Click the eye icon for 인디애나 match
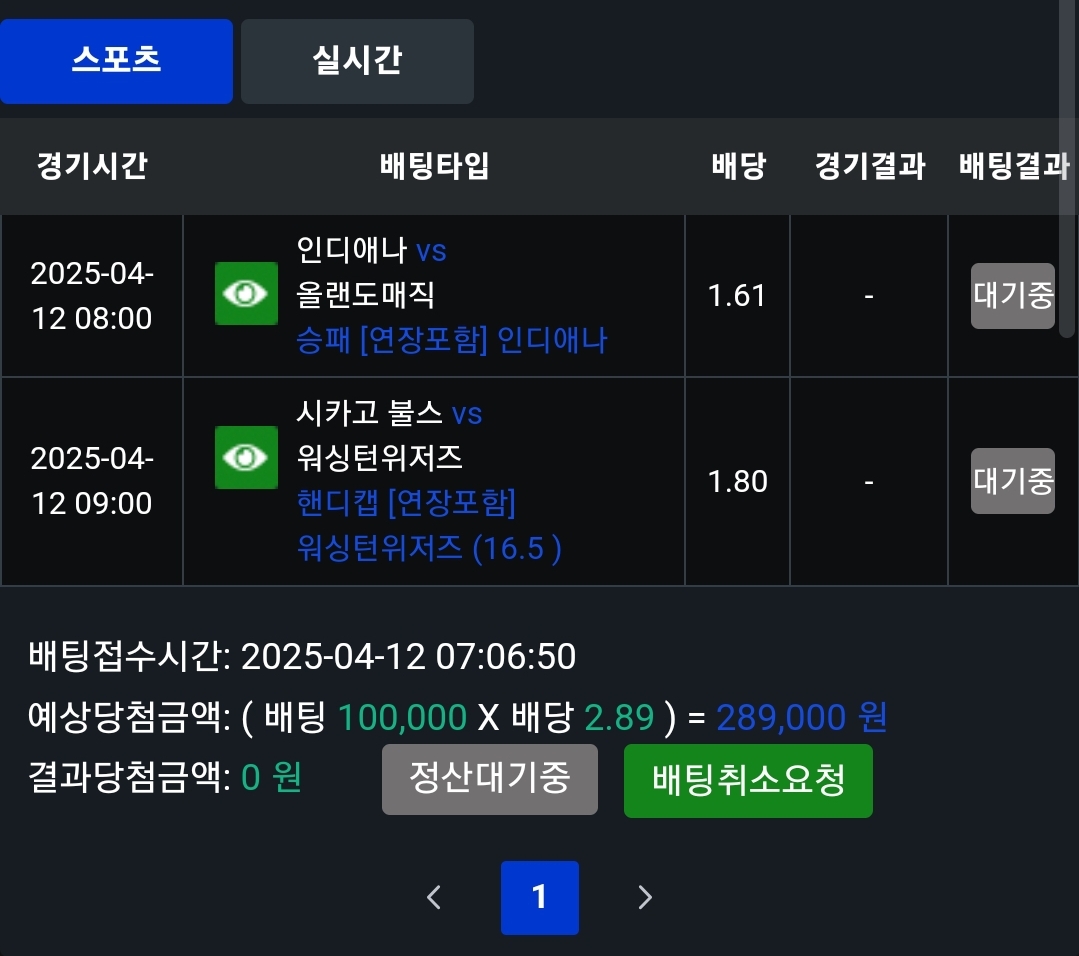Image resolution: width=1079 pixels, height=956 pixels. pos(246,294)
